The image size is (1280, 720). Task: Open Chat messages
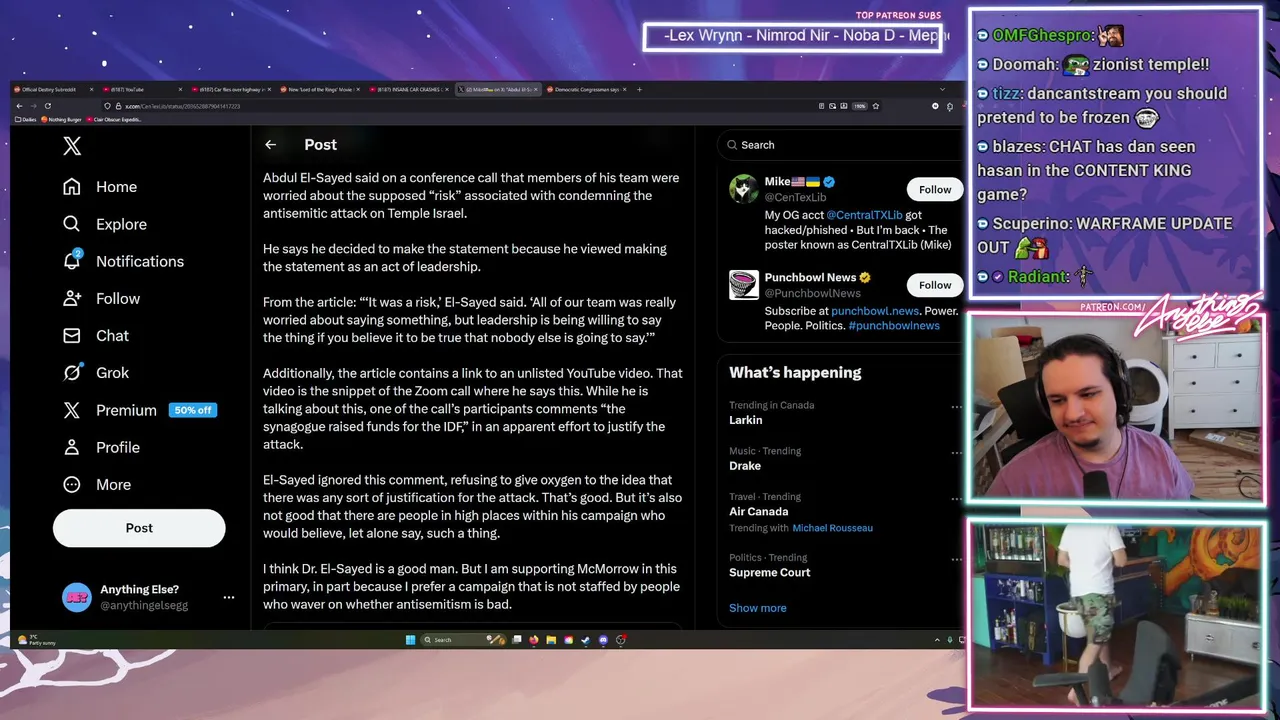point(95,335)
